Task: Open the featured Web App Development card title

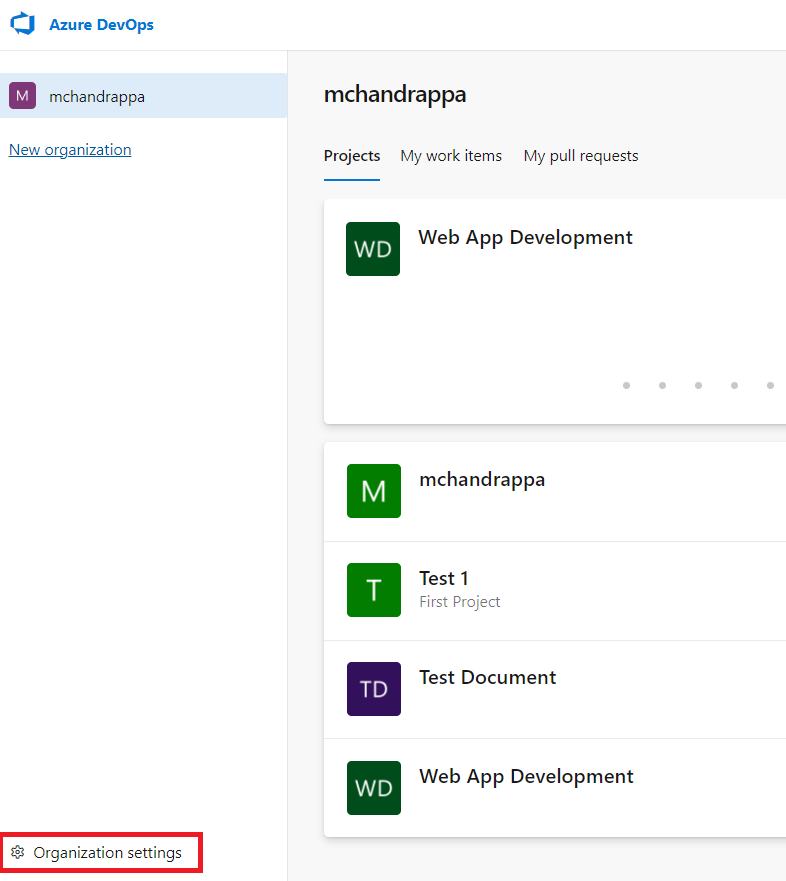Action: point(525,238)
